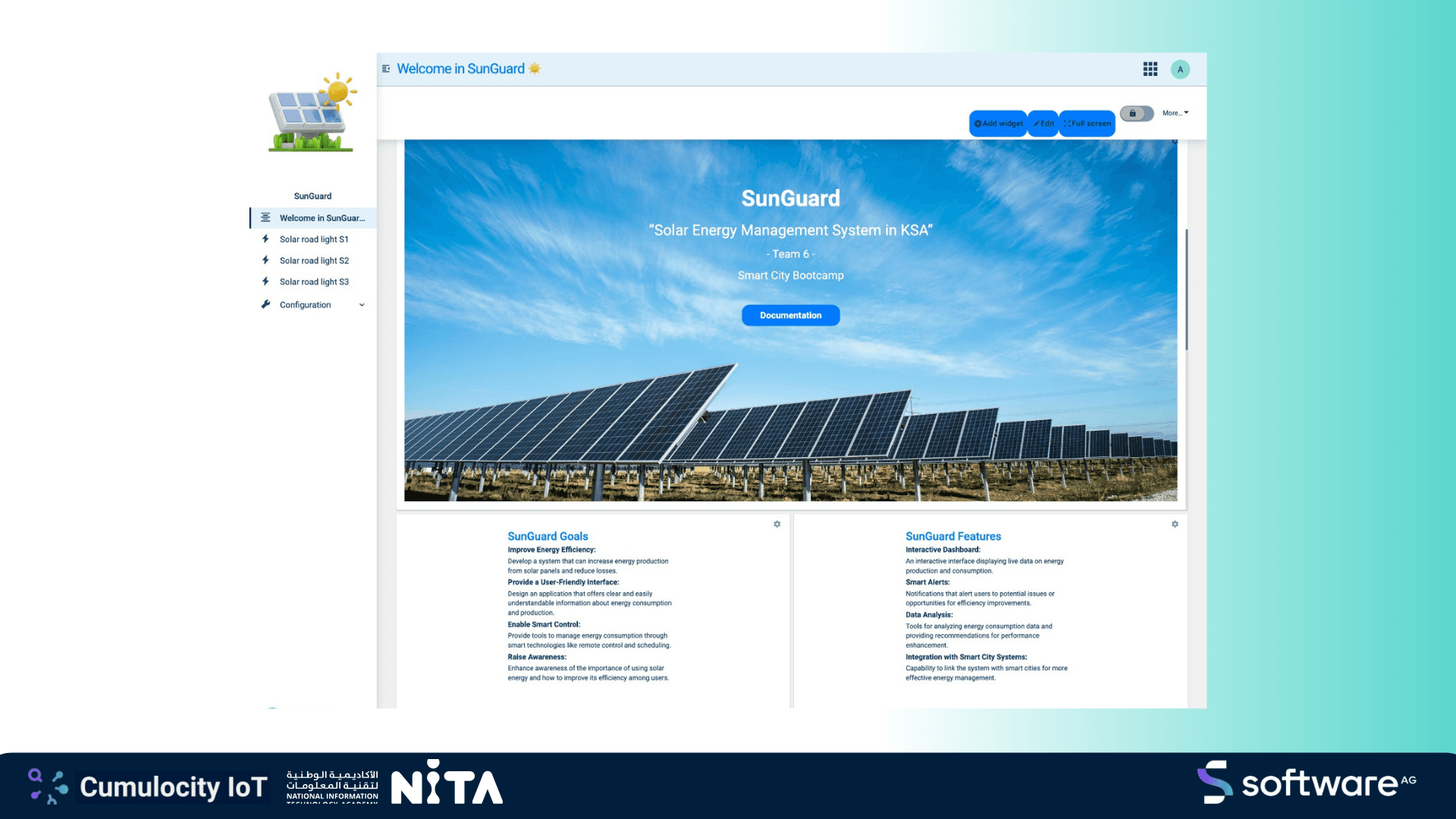Viewport: 1456px width, 819px height.
Task: Click the lightning icon beside Solar road light S1
Action: 265,239
